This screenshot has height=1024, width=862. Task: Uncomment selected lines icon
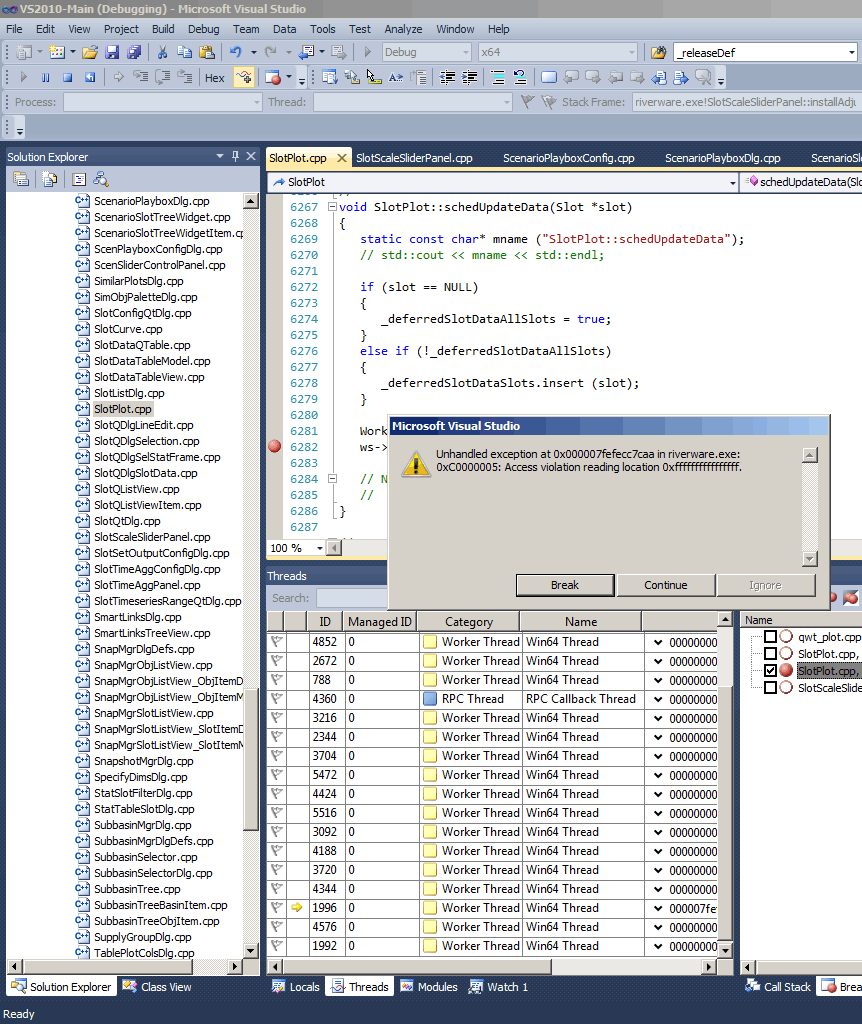coord(520,78)
